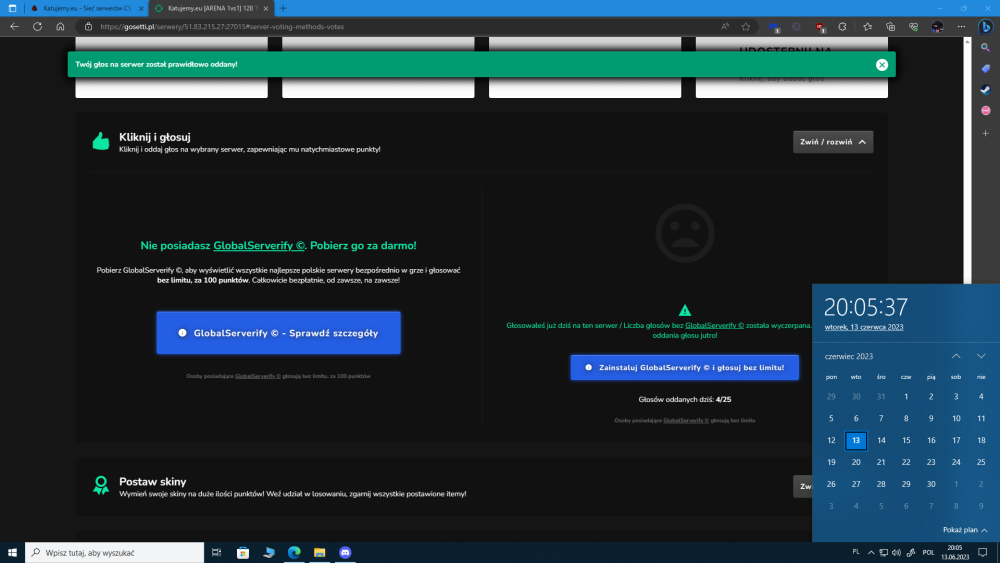The width and height of the screenshot is (1000, 563).
Task: Expand Pokaż plan agenda in calendar
Action: tap(965, 530)
